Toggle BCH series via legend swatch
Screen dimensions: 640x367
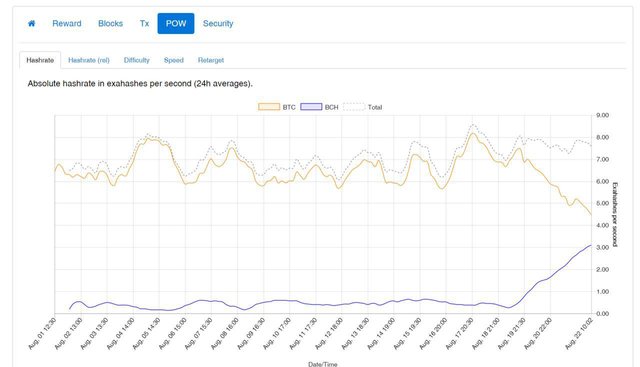(x=311, y=107)
